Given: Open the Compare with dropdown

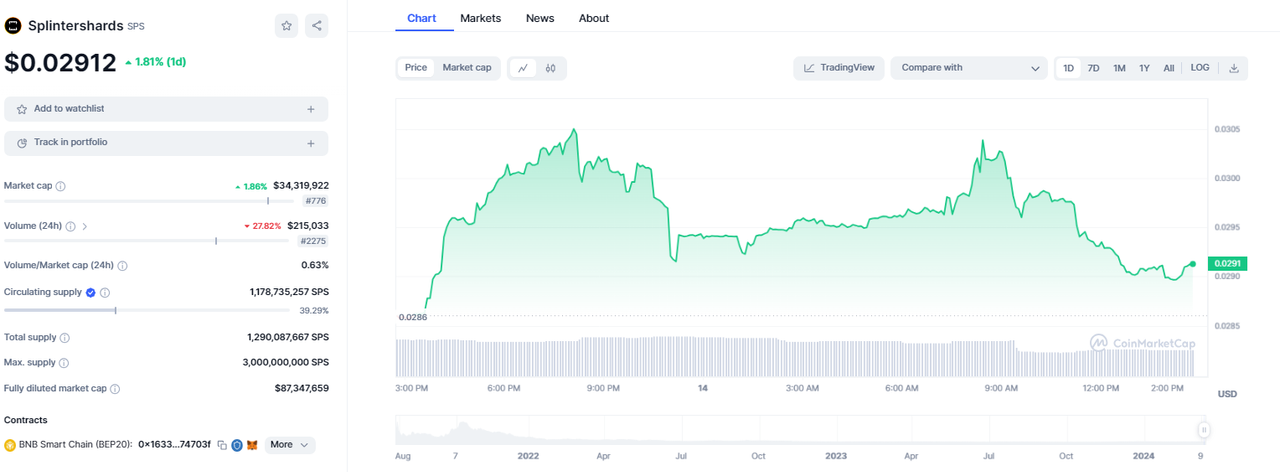Looking at the screenshot, I should [x=969, y=68].
